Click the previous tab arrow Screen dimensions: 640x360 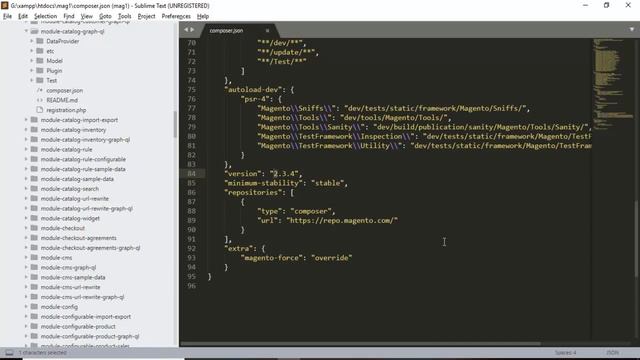(x=186, y=29)
